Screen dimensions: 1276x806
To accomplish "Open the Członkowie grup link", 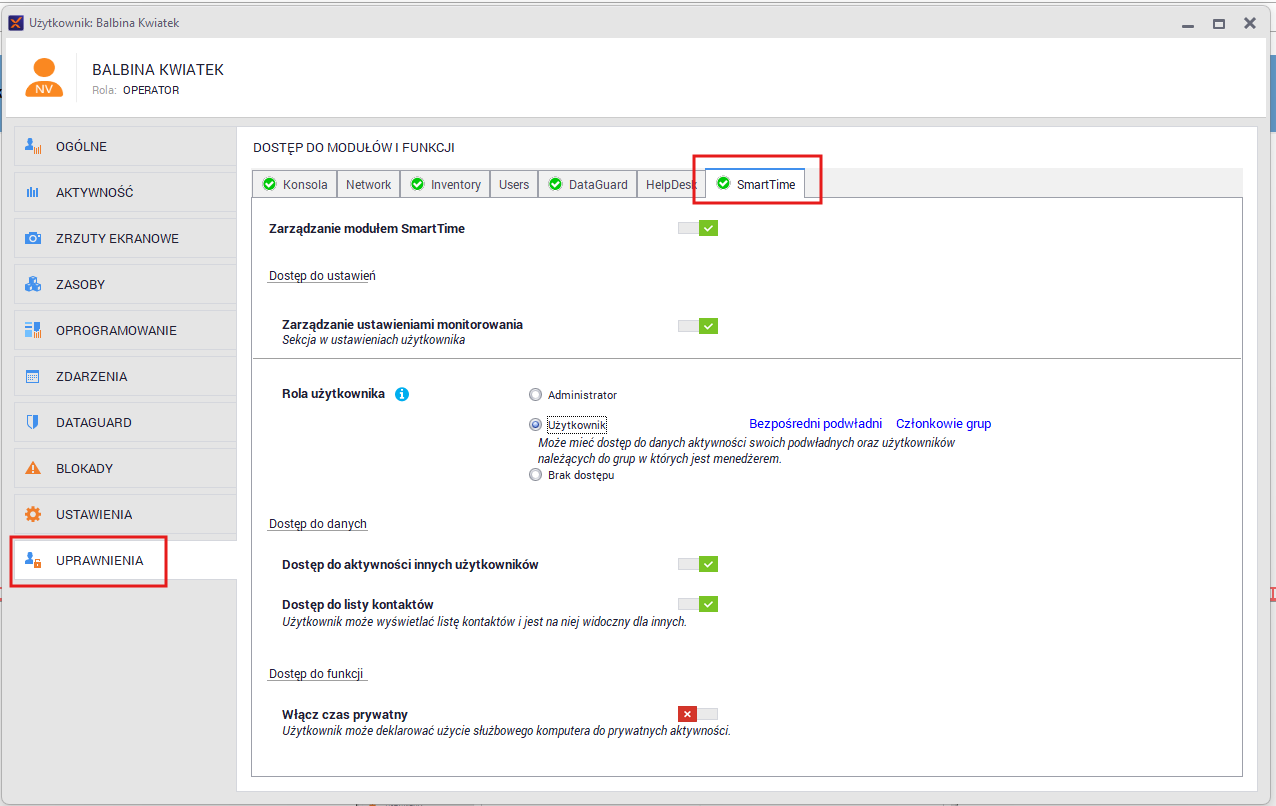I will 943,423.
